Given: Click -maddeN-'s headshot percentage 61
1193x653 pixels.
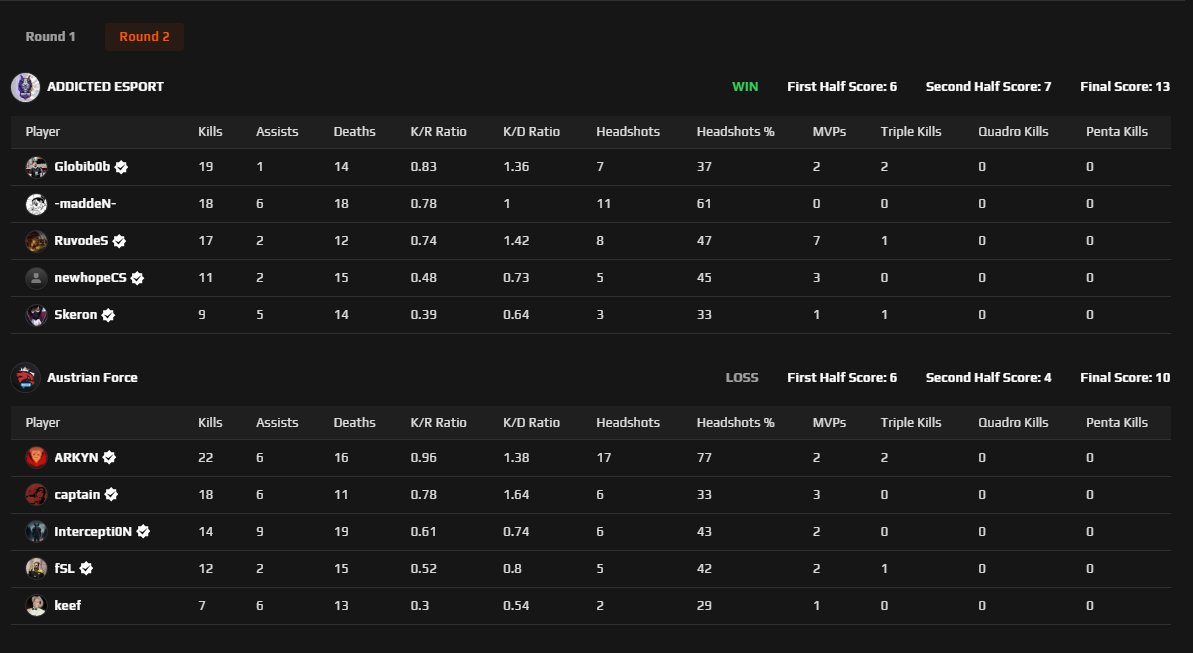Looking at the screenshot, I should (x=705, y=204).
